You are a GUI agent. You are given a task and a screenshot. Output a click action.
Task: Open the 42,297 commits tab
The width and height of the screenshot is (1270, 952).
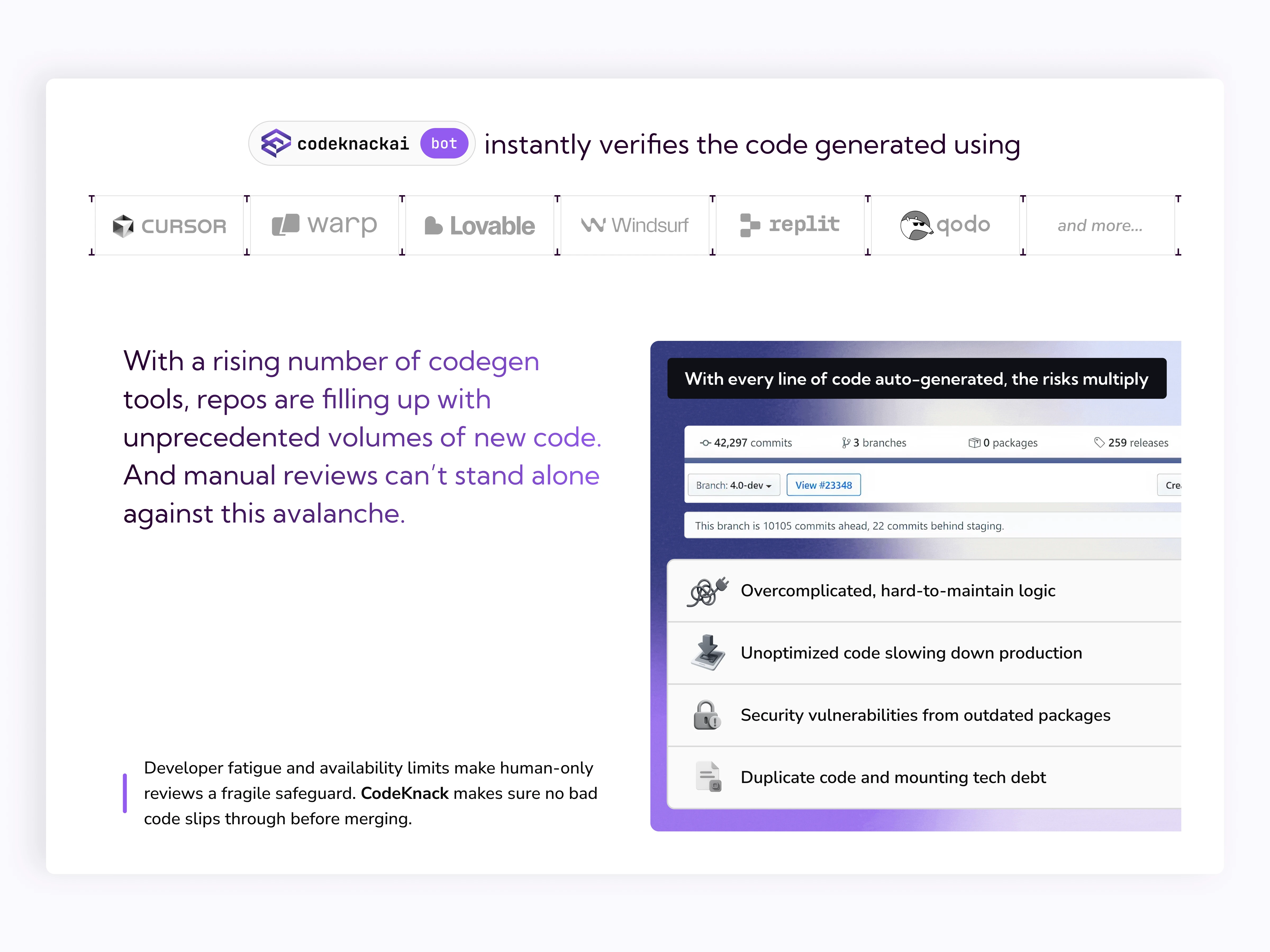(x=746, y=443)
